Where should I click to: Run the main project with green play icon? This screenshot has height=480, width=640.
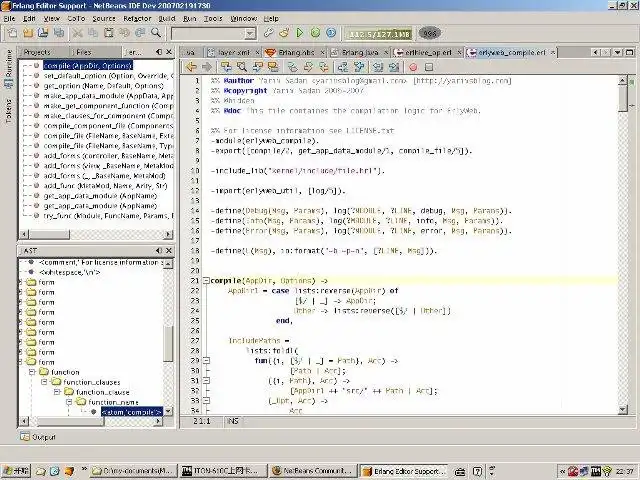[300, 33]
